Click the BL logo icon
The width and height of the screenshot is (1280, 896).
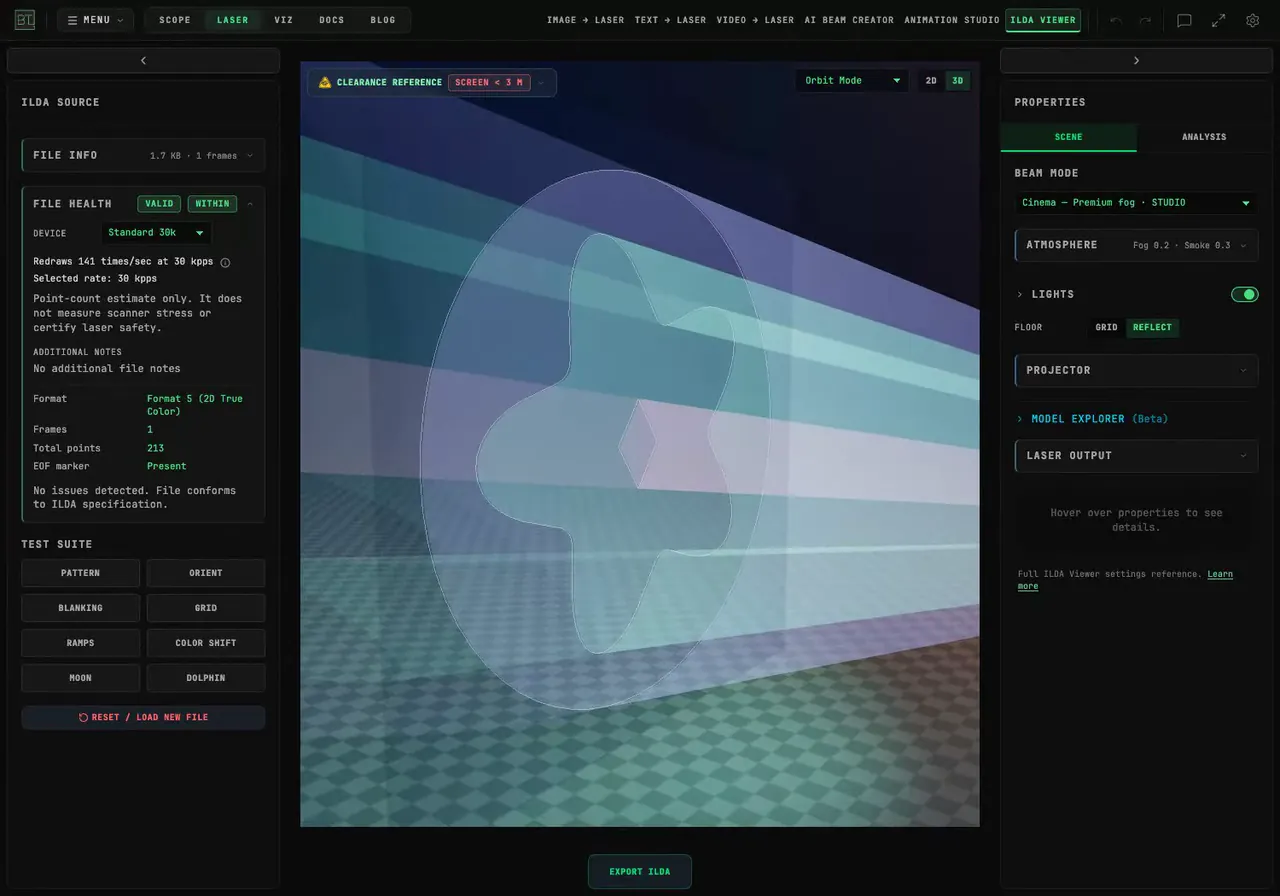pos(25,20)
